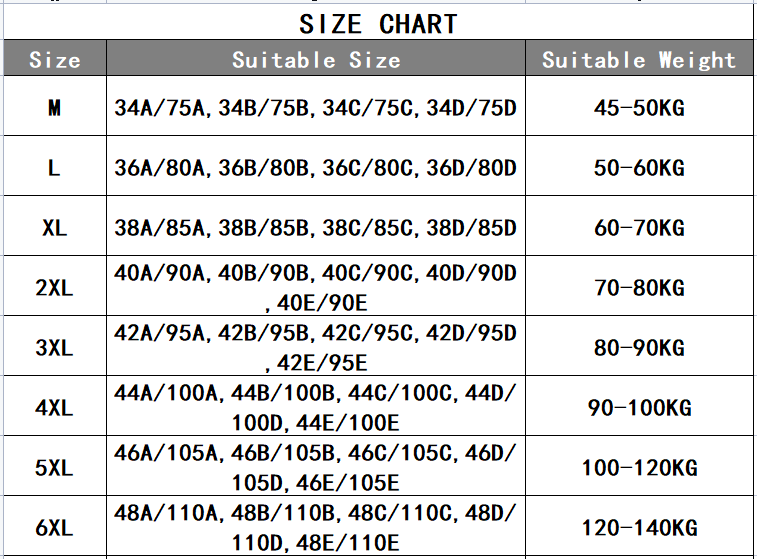Screen dimensions: 757x559
Task: Select the 6XL size cell
Action: pyautogui.click(x=55, y=528)
